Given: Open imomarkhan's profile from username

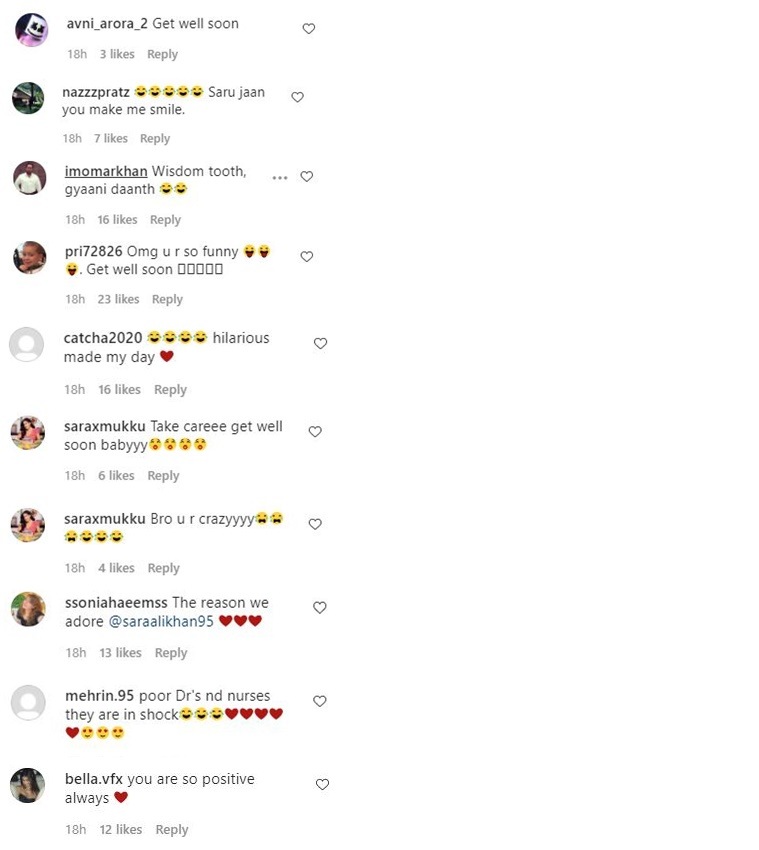Looking at the screenshot, I should click(x=106, y=171).
